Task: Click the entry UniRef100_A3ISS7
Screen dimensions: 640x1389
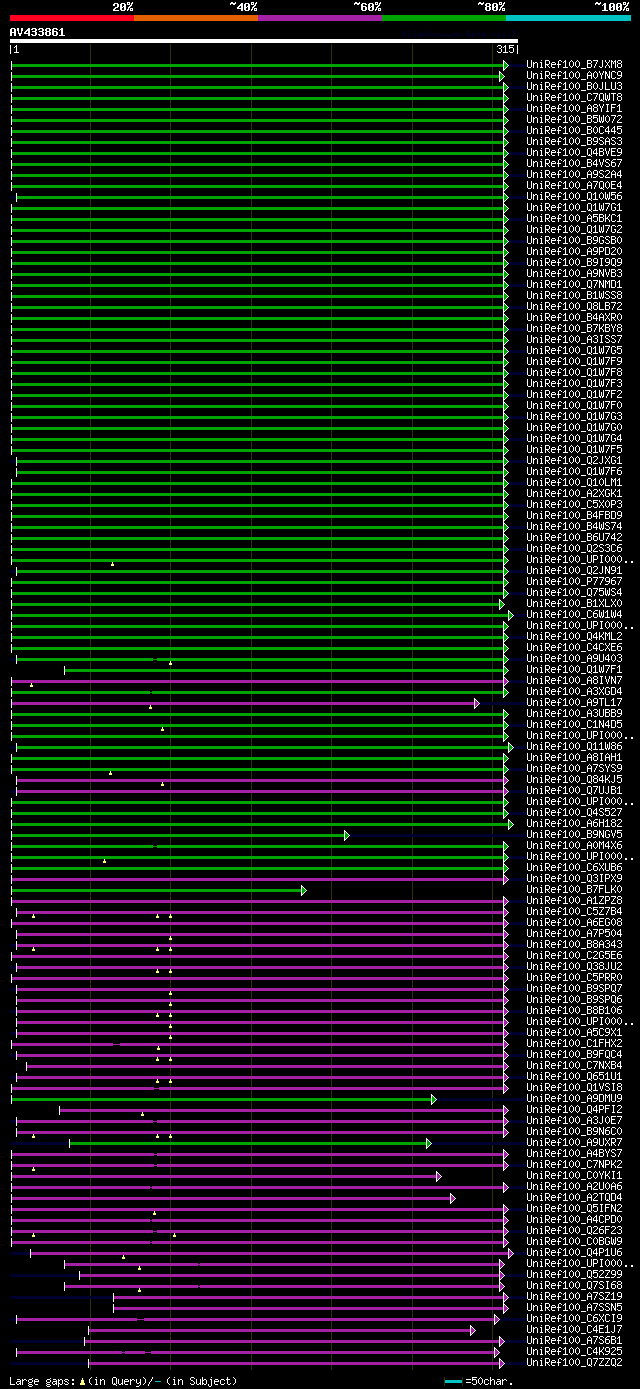Action: [574, 340]
